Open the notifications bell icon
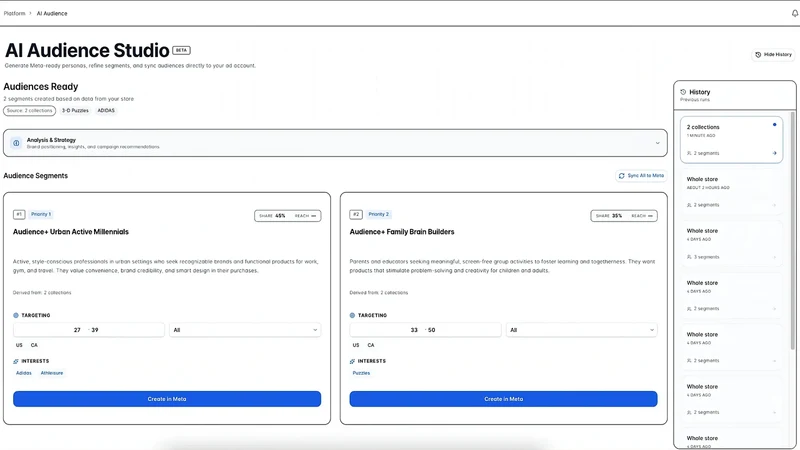Image resolution: width=800 pixels, height=450 pixels. 794,13
